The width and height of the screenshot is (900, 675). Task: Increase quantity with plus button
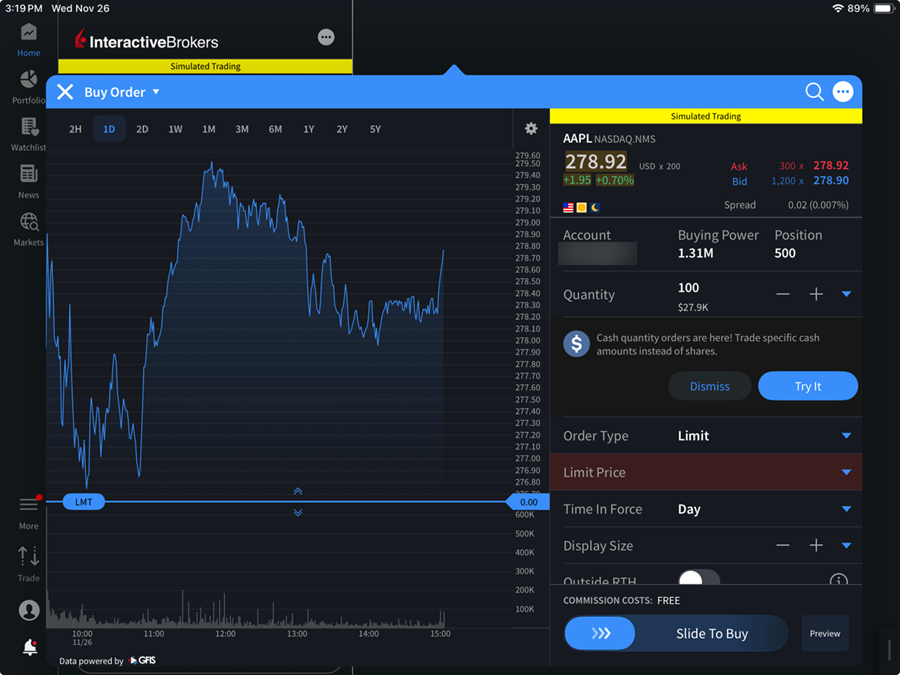816,294
